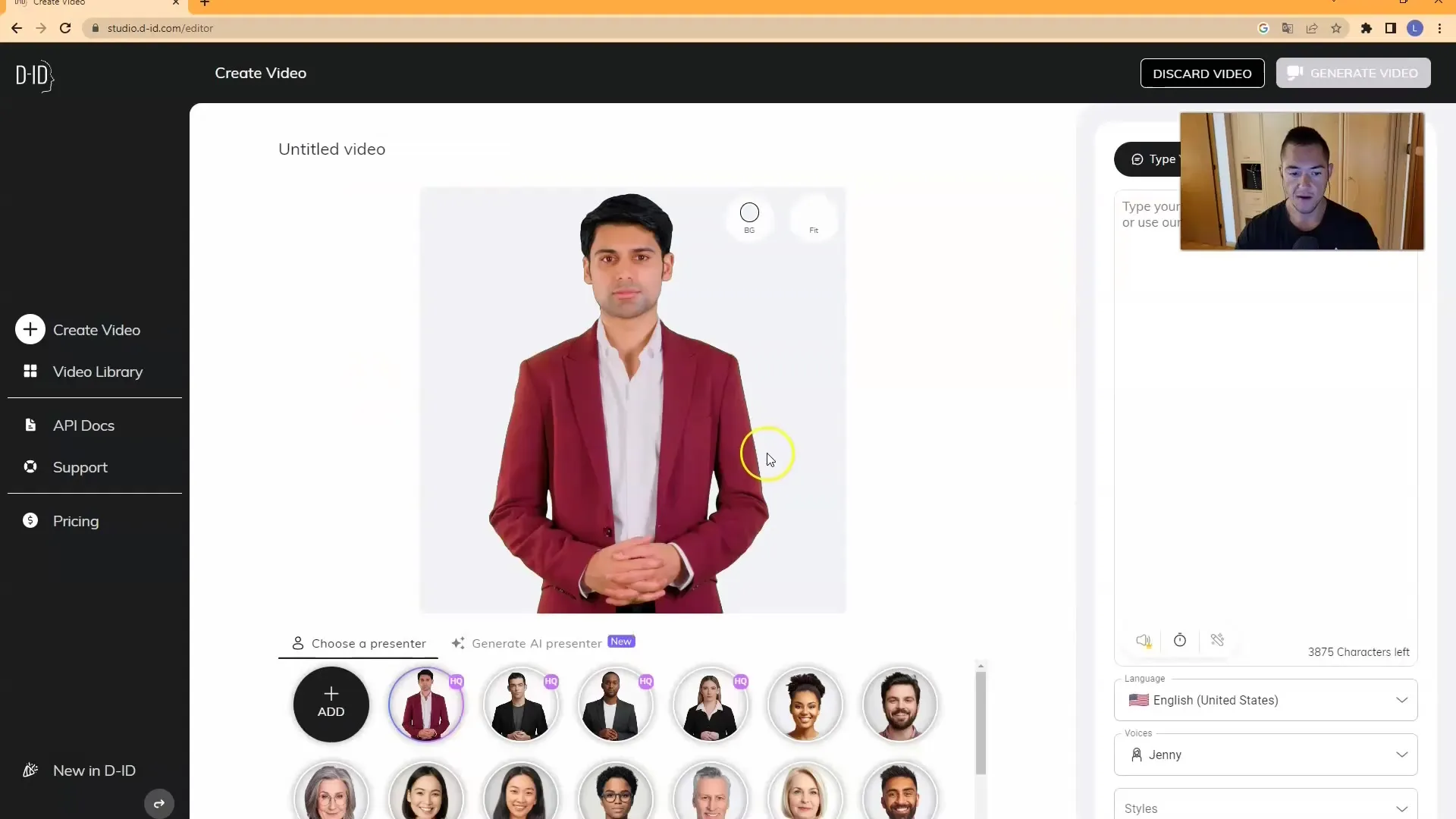Image resolution: width=1456 pixels, height=819 pixels.
Task: Open the Video Library section
Action: pos(98,371)
